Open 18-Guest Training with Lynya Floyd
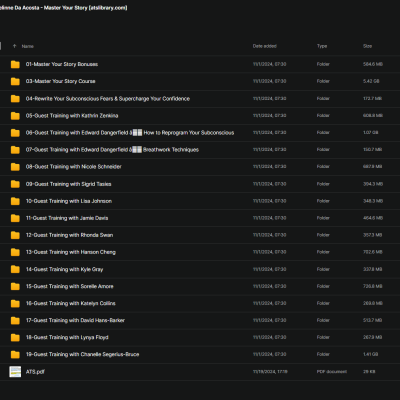The image size is (400, 400). 67,337
